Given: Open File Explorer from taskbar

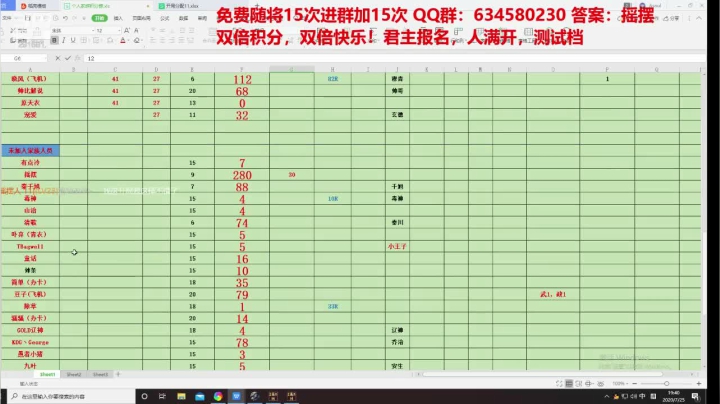Looking at the screenshot, I should pyautogui.click(x=181, y=396).
